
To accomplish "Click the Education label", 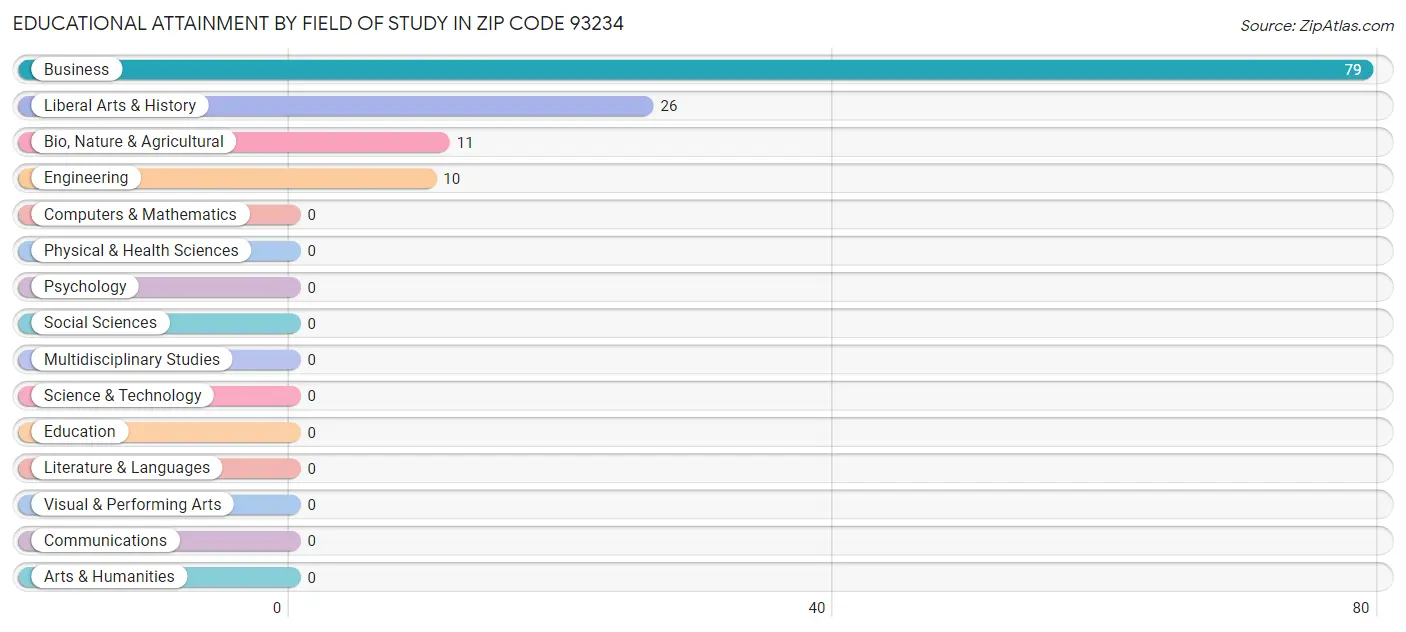I will point(80,432).
